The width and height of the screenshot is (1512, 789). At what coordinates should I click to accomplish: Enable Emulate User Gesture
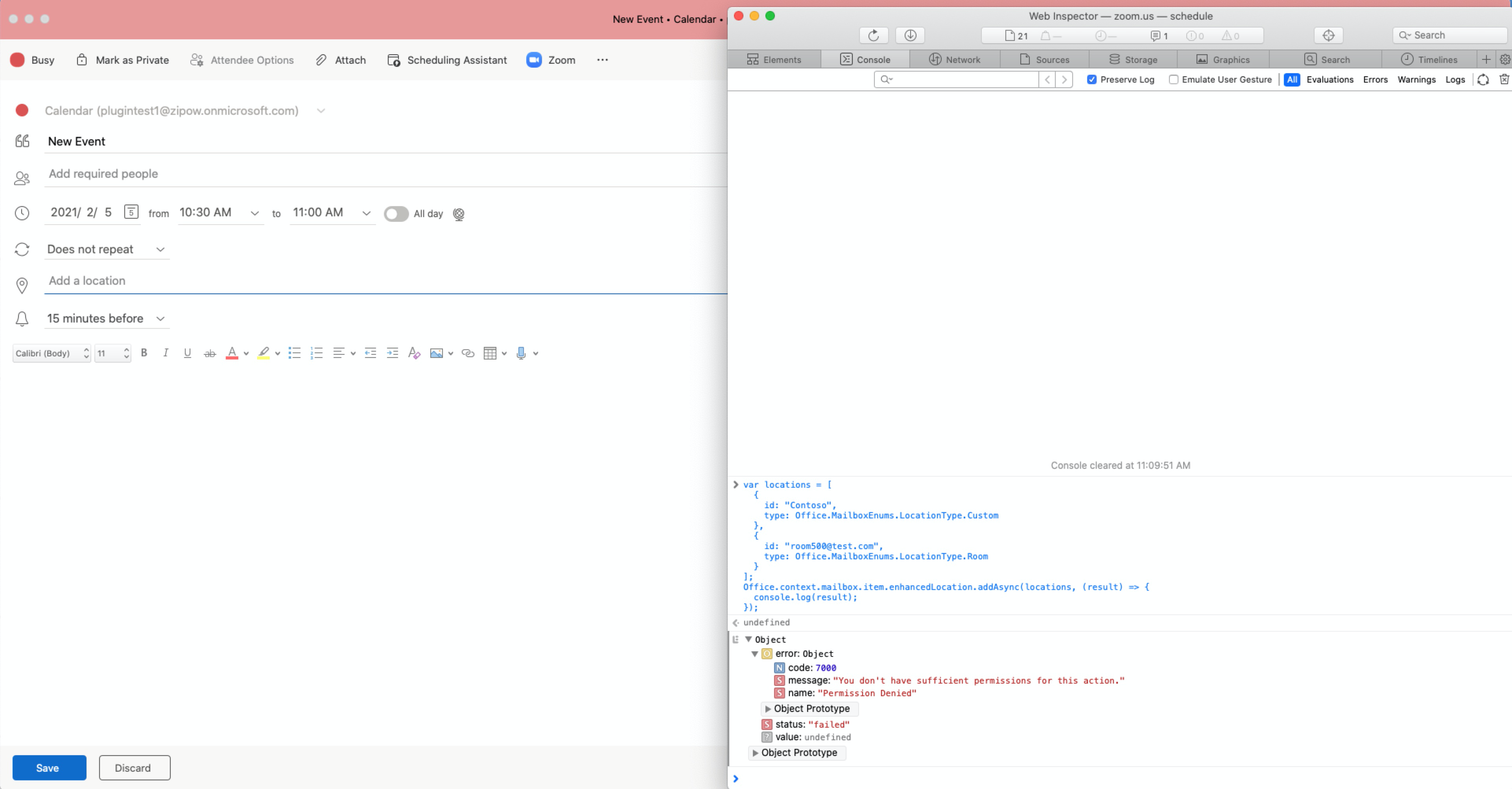pyautogui.click(x=1173, y=79)
